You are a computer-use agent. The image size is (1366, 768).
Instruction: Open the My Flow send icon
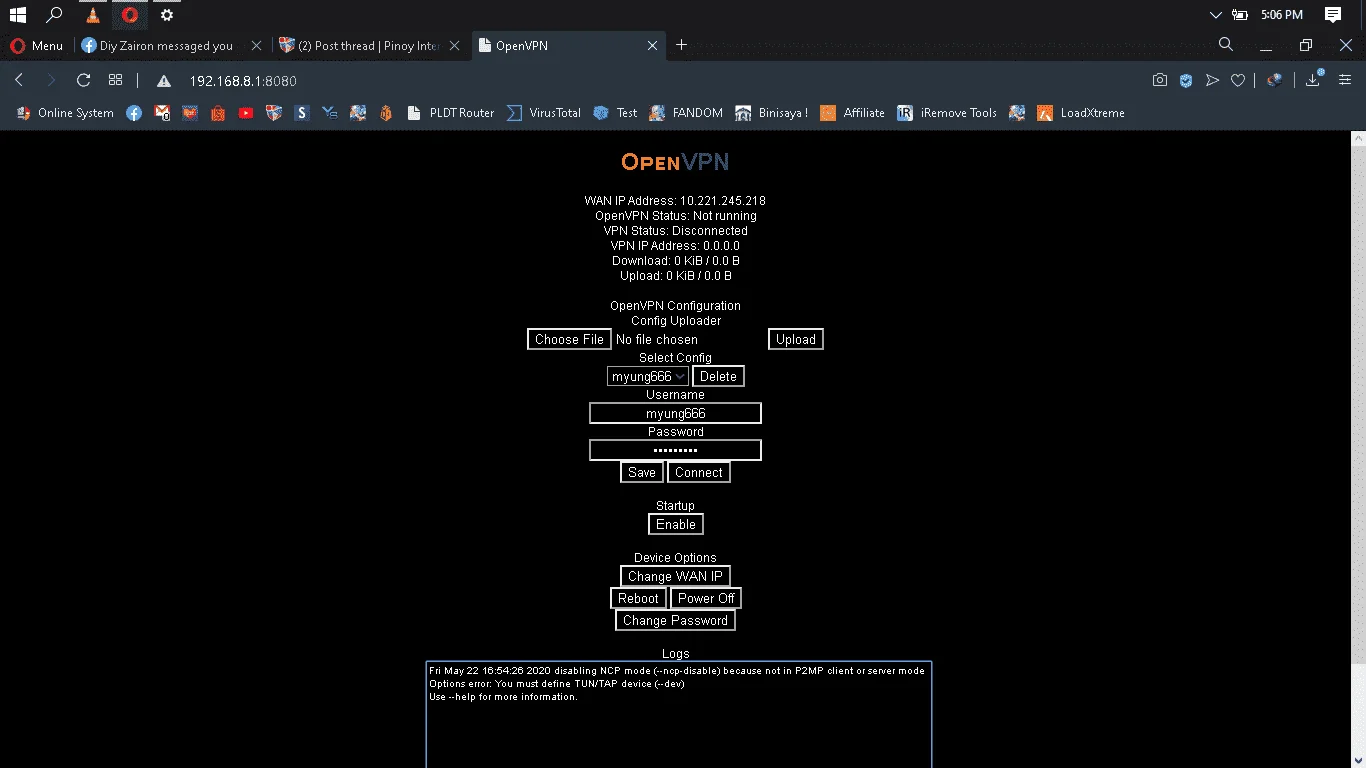coord(1212,80)
